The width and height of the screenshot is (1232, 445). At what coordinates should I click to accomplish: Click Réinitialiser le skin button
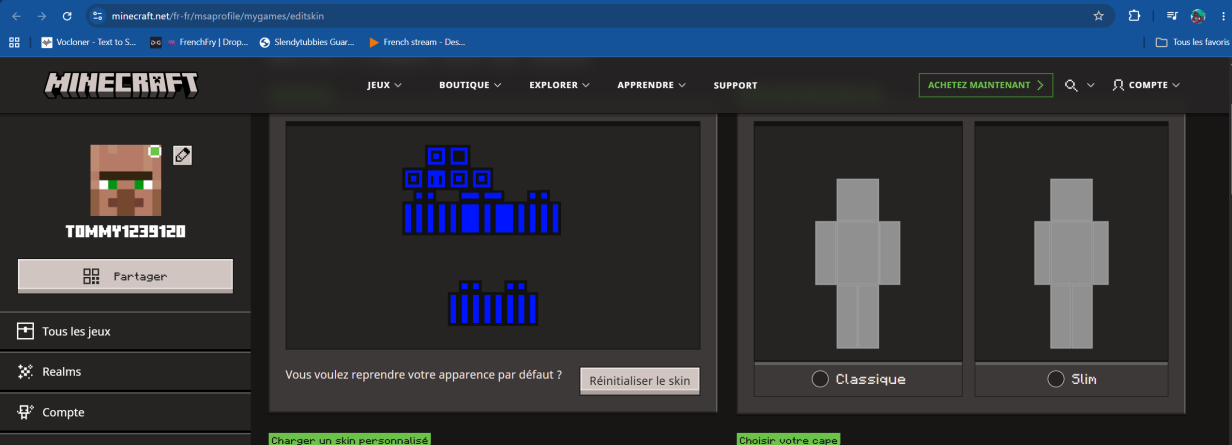640,381
